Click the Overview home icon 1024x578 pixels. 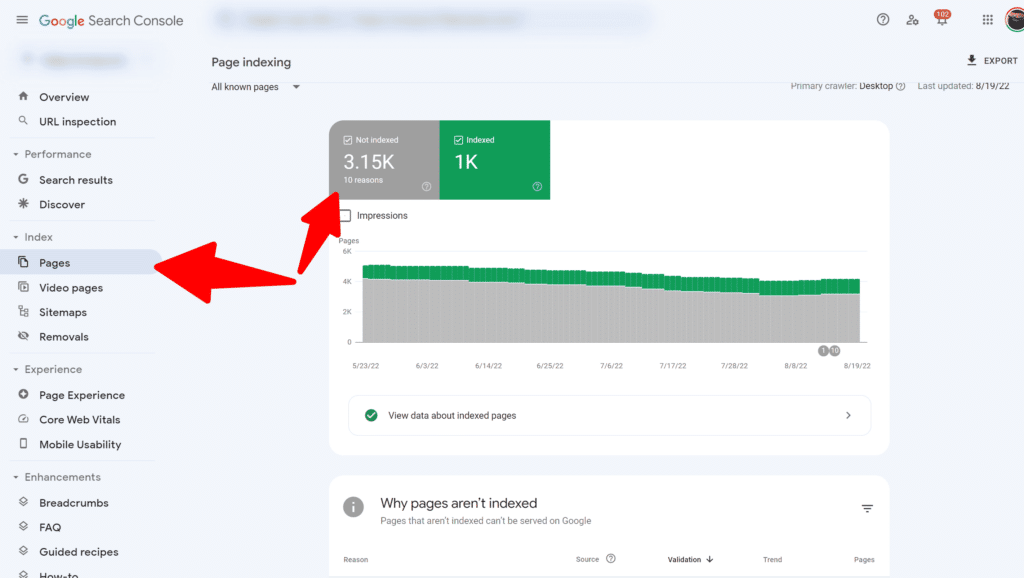[x=24, y=97]
